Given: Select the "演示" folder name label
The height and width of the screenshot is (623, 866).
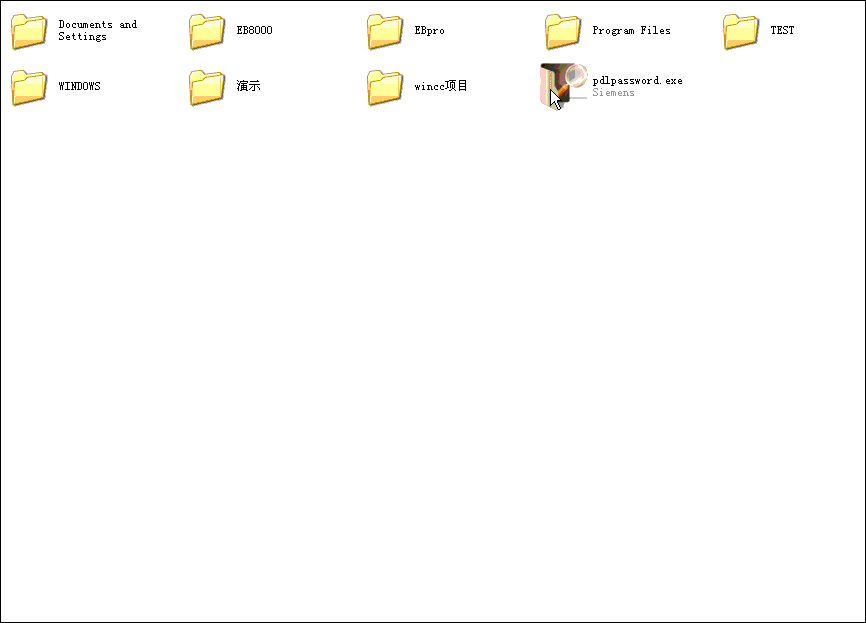Looking at the screenshot, I should click(x=248, y=86).
